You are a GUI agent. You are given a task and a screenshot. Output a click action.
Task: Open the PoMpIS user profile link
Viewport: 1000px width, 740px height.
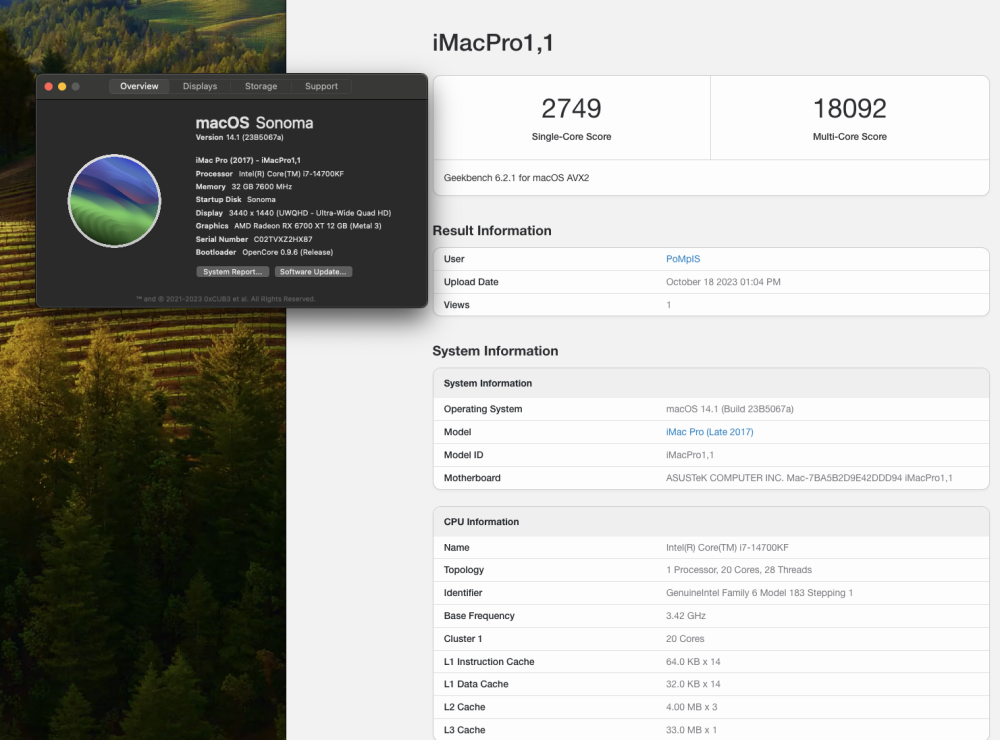[683, 259]
